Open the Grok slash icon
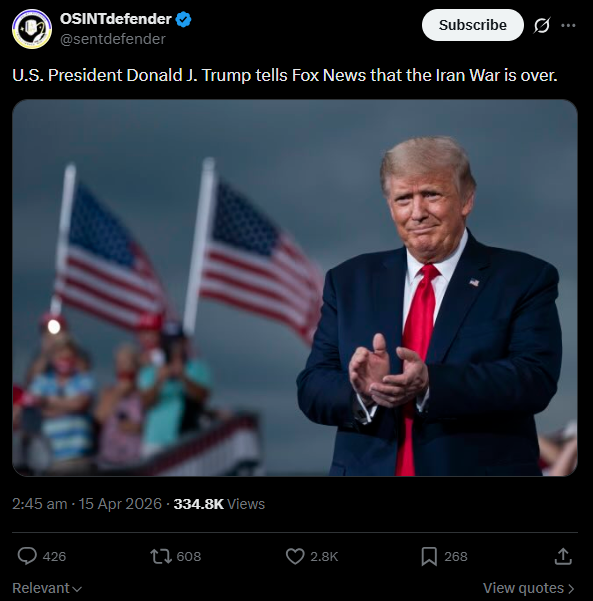 [x=542, y=25]
